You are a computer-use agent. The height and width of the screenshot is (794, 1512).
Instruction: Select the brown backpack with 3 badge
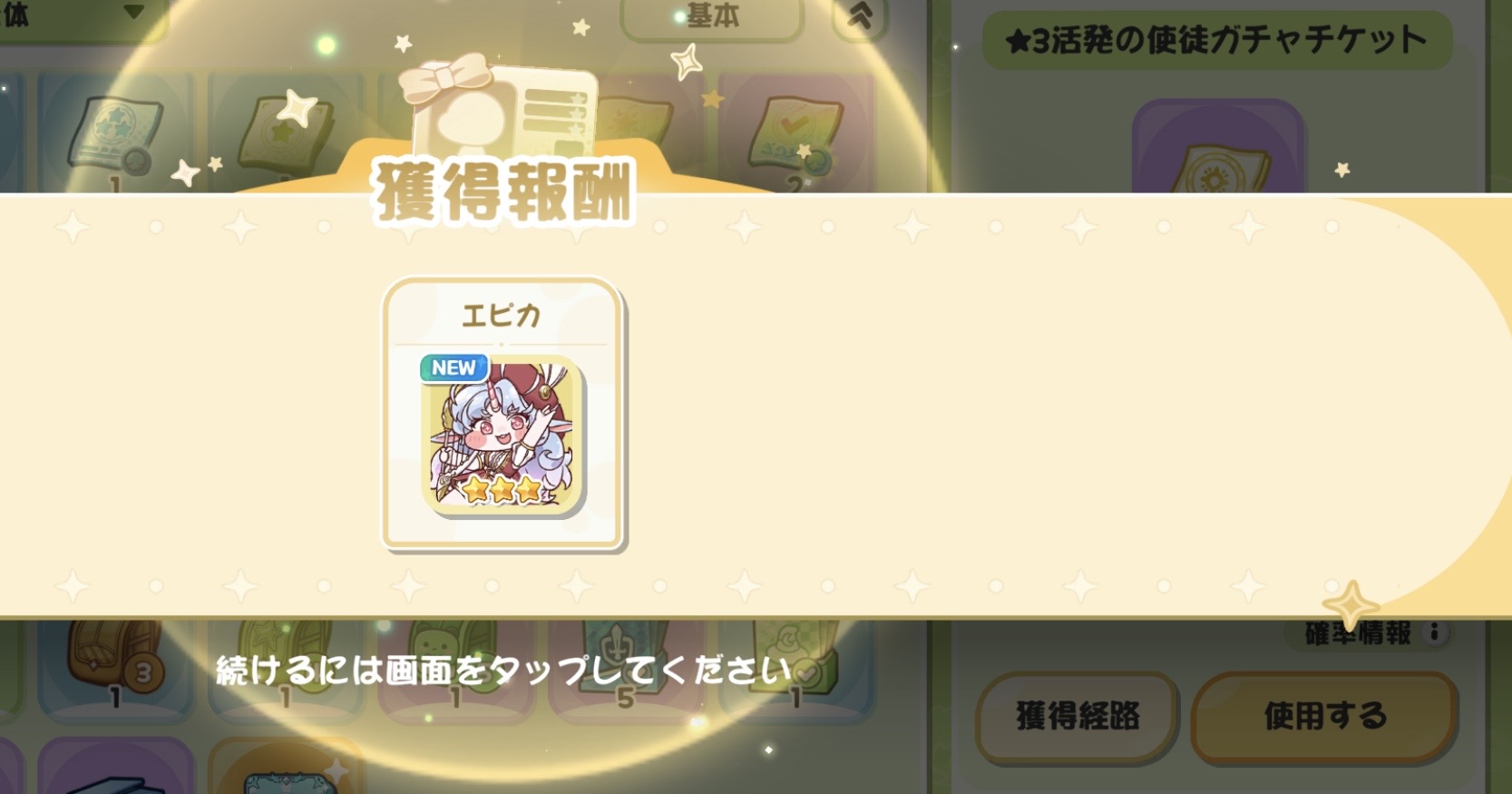click(x=115, y=667)
